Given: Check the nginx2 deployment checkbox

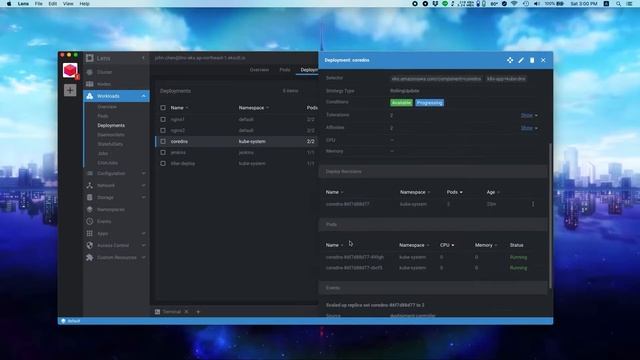Looking at the screenshot, I should point(163,131).
